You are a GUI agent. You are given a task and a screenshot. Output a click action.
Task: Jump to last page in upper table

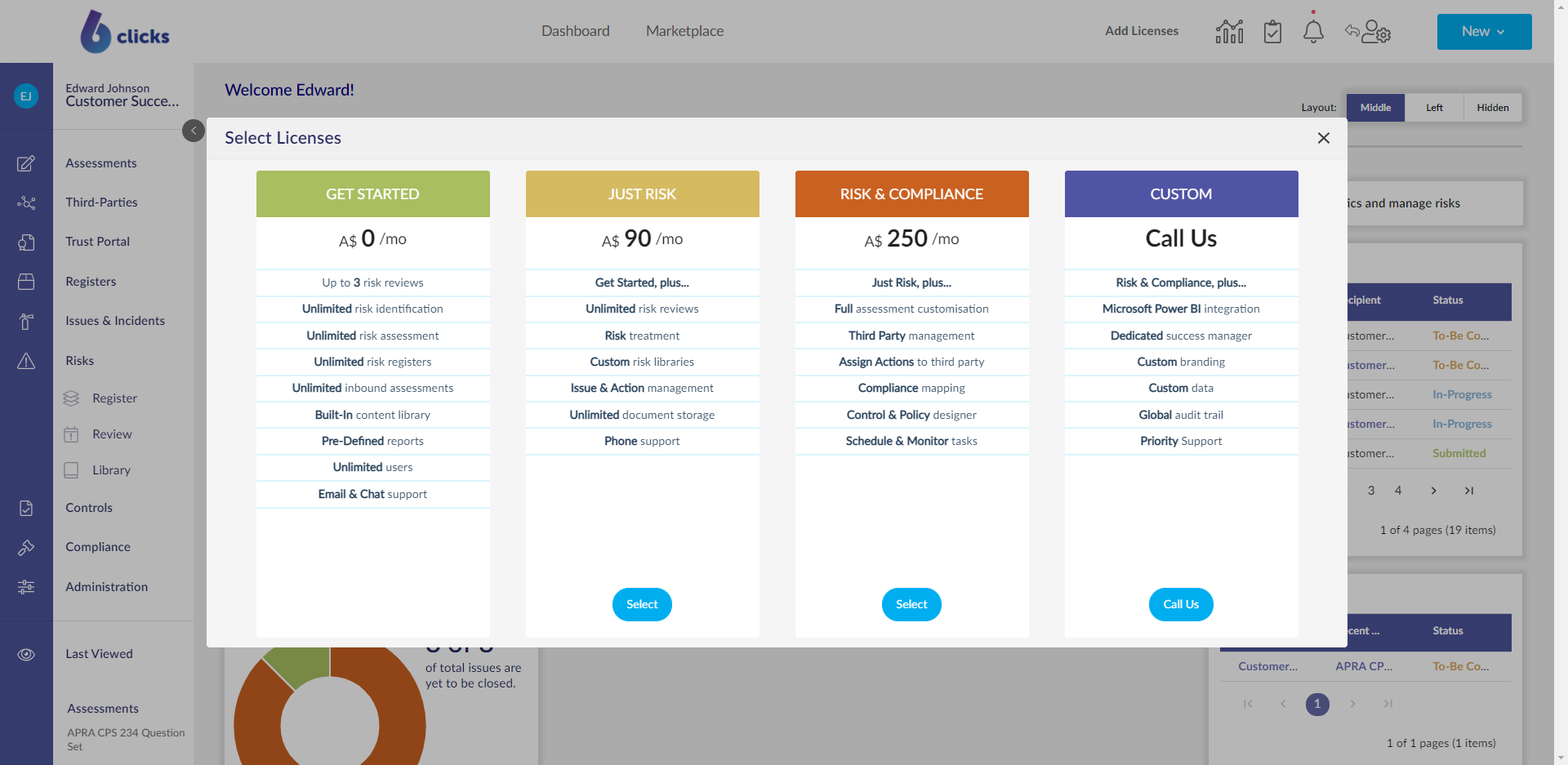point(1469,491)
